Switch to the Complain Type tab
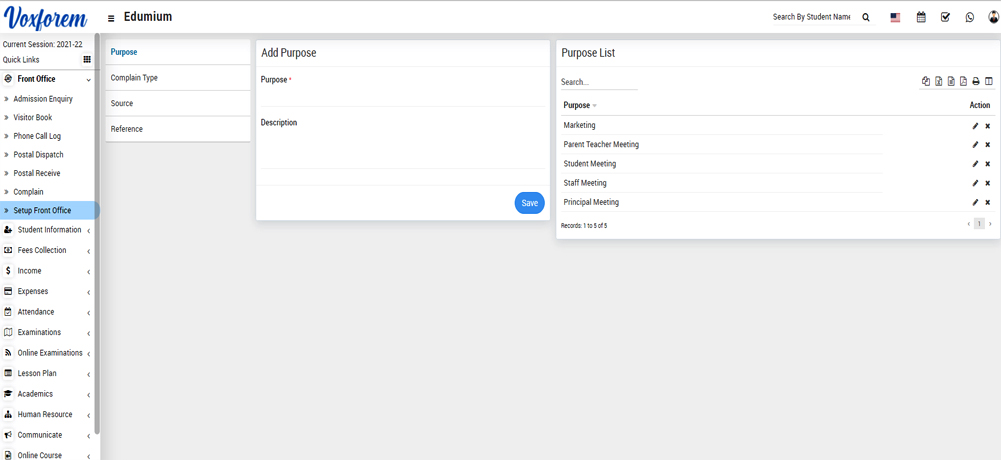Viewport: 1001px width, 460px height. [x=134, y=78]
